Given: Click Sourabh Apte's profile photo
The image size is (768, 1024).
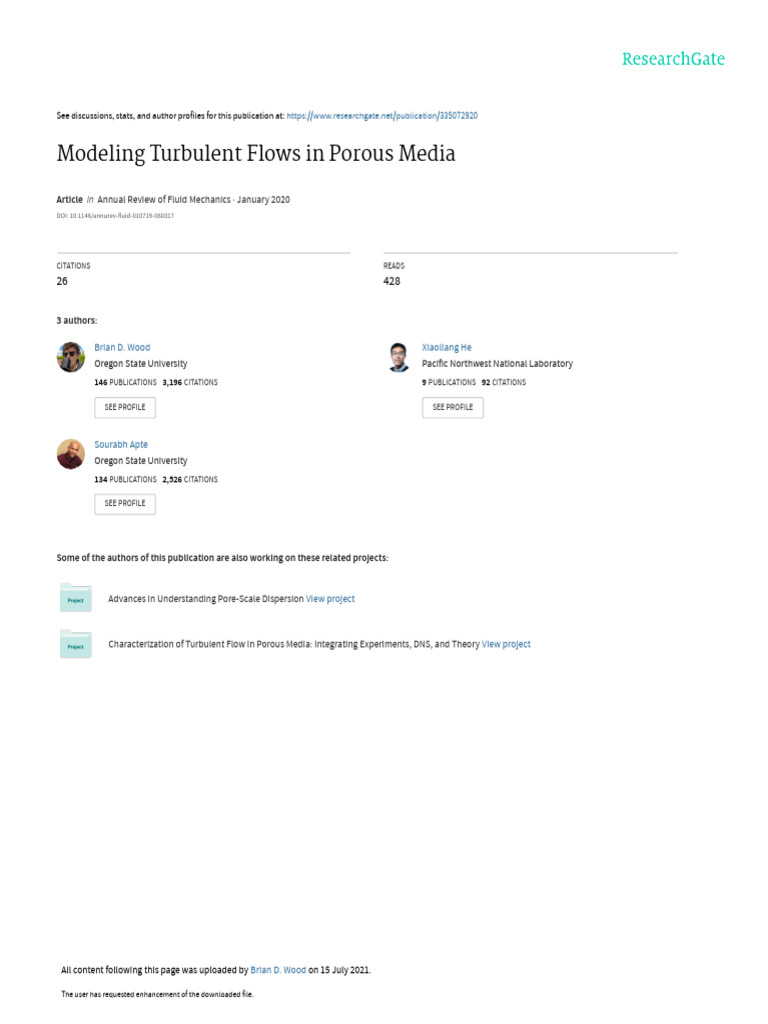Looking at the screenshot, I should tap(71, 454).
